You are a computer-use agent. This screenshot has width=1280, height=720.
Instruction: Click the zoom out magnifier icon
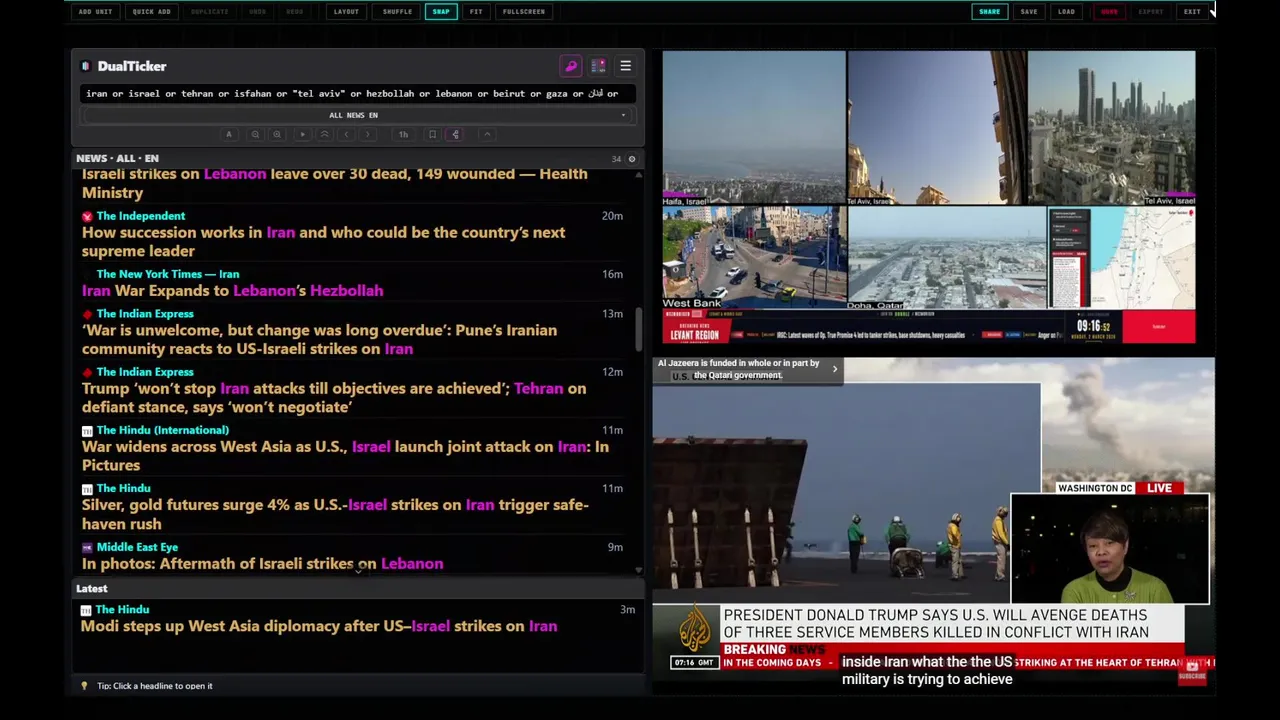[255, 134]
